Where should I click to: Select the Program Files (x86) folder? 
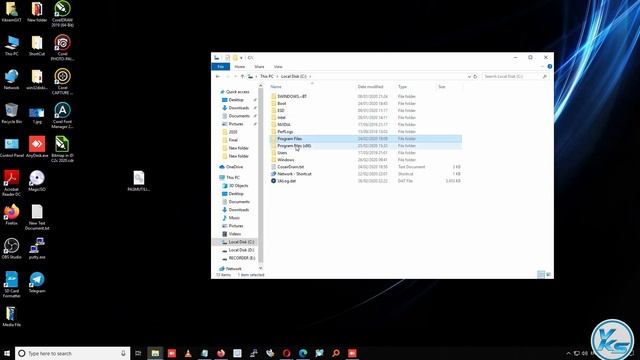pos(366,146)
